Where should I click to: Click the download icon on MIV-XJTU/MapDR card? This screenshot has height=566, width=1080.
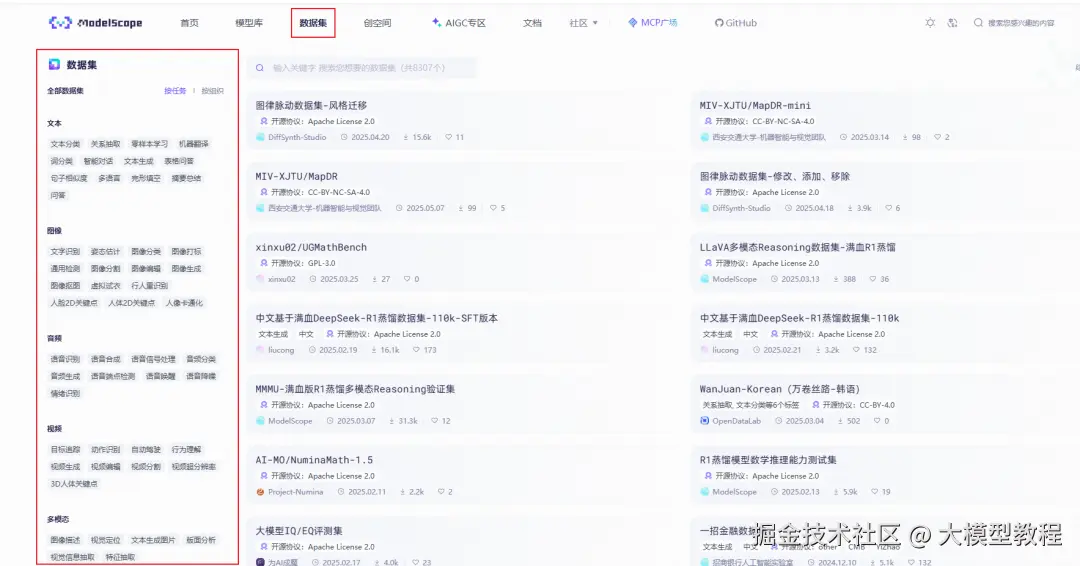pyautogui.click(x=461, y=208)
